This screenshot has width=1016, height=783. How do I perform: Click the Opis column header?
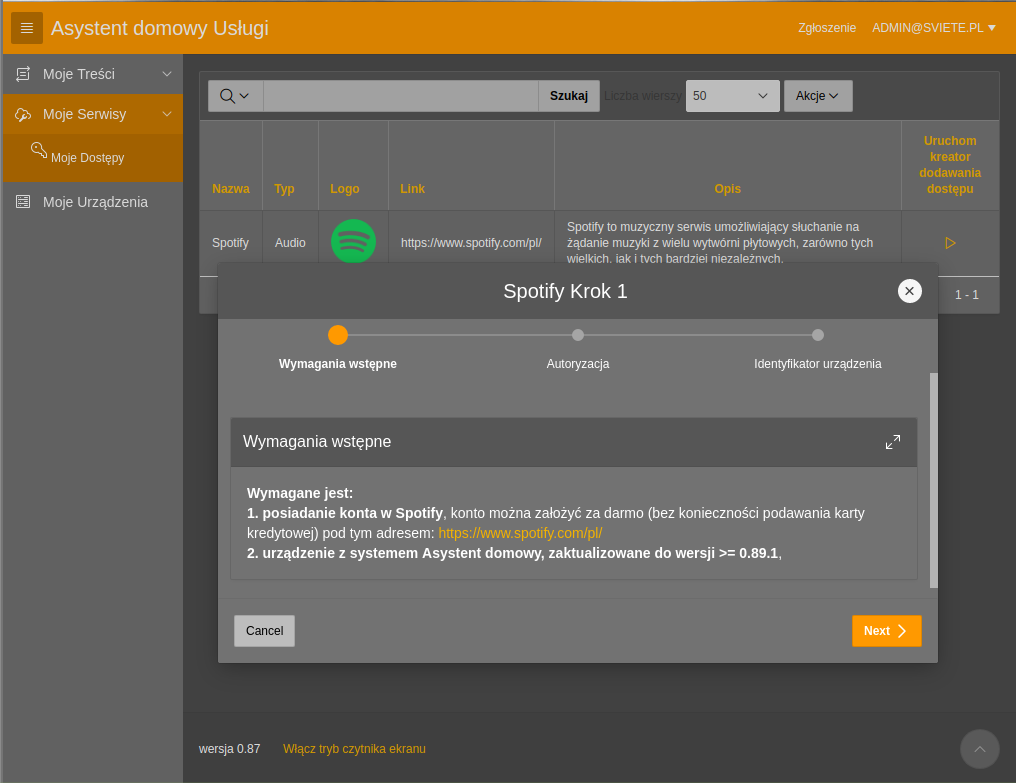point(727,189)
